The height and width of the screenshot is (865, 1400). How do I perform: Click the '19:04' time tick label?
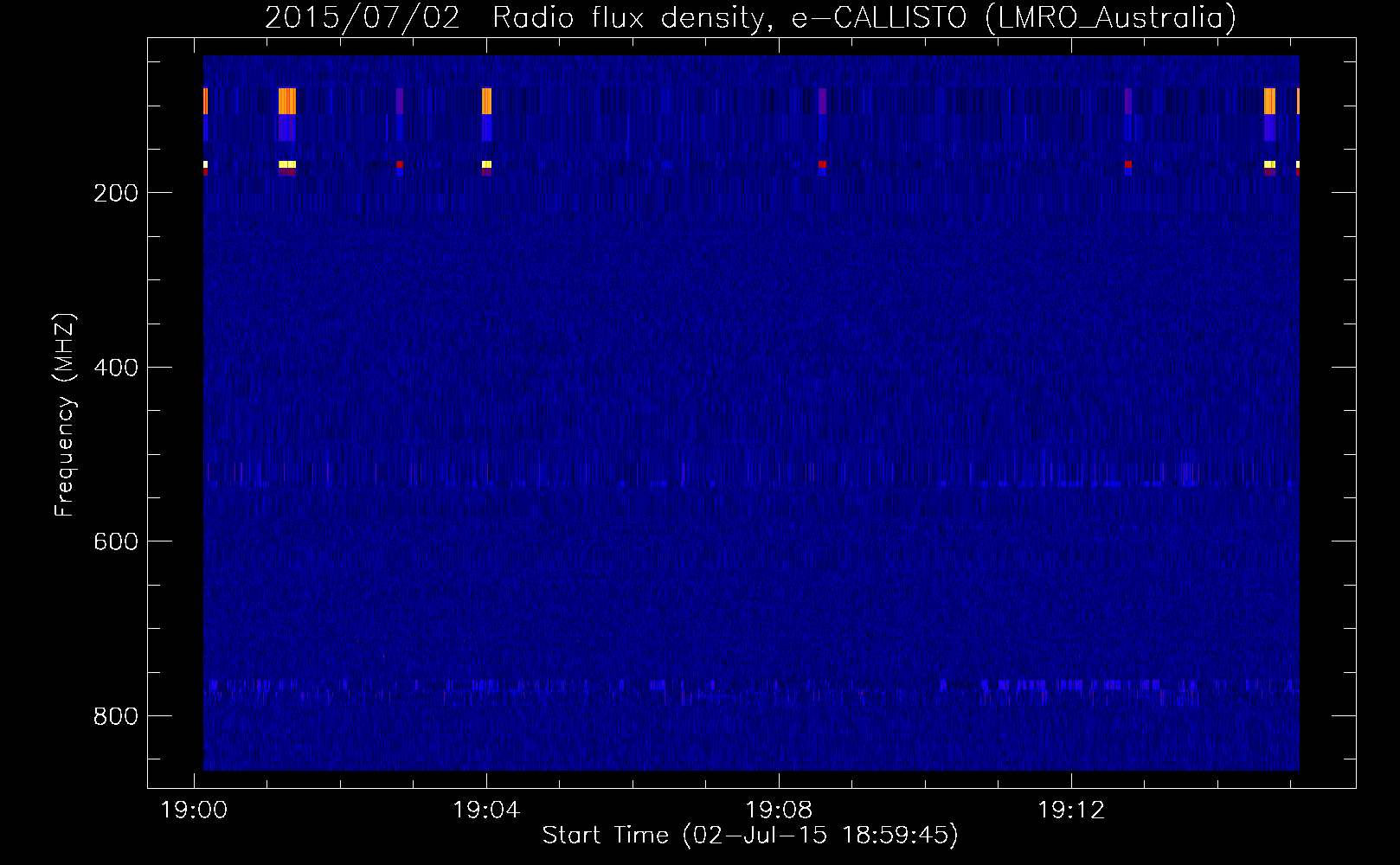pyautogui.click(x=486, y=811)
